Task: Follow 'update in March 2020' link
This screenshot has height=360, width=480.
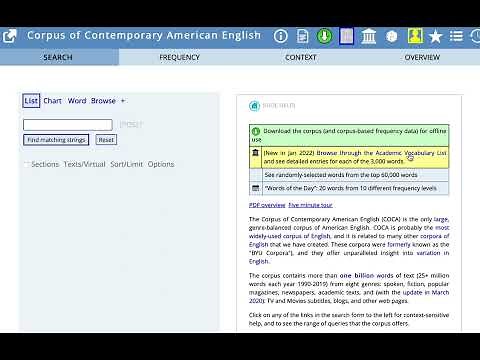Action: [x=426, y=292]
